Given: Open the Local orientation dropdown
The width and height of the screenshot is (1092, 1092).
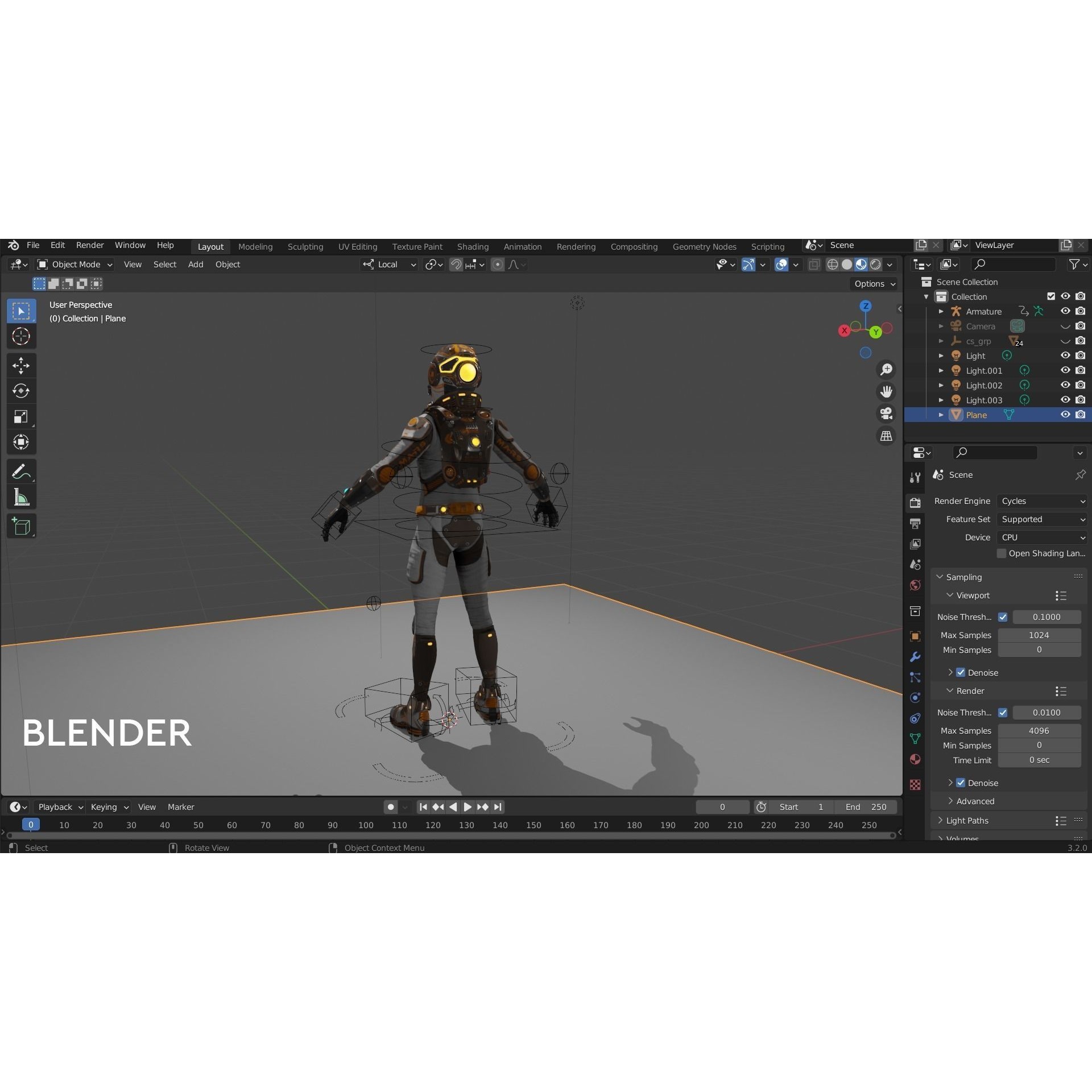Looking at the screenshot, I should tap(389, 264).
